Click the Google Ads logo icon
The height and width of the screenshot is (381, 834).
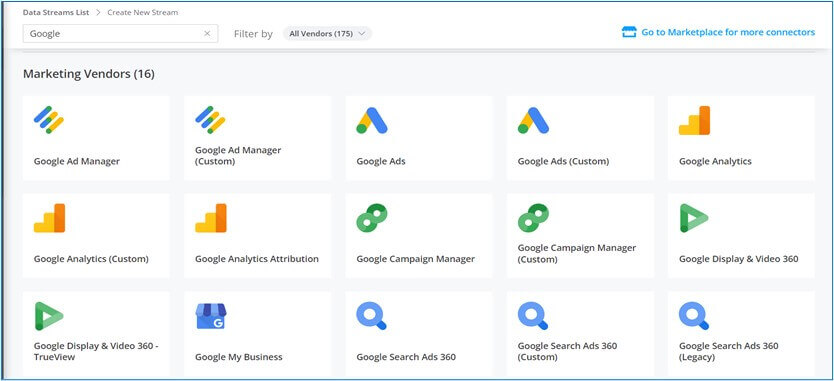[x=372, y=120]
